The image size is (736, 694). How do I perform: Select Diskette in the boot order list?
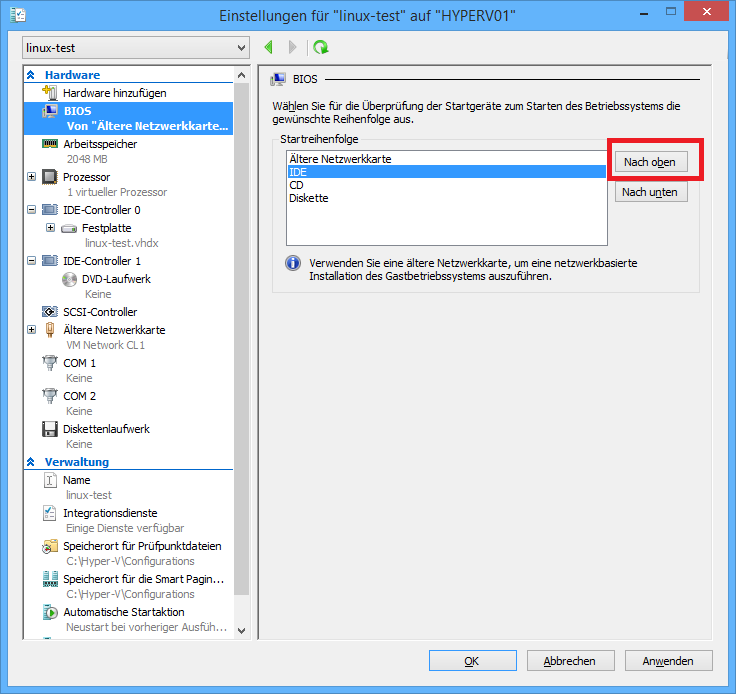click(x=309, y=198)
